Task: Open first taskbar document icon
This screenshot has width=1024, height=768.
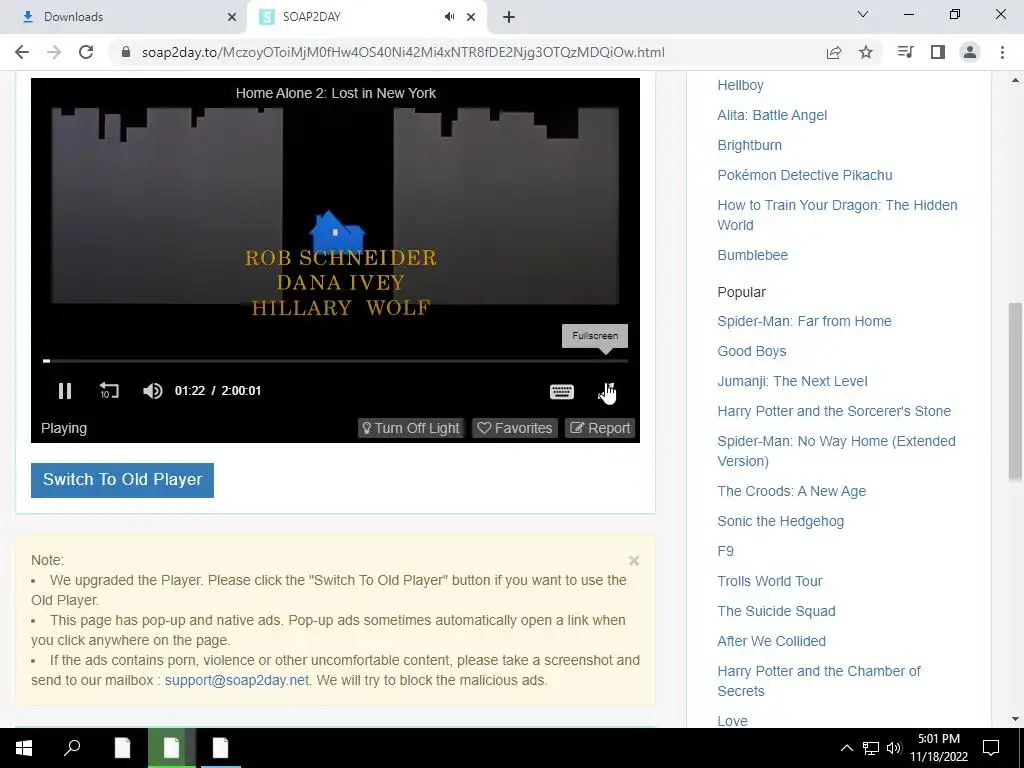Action: [x=122, y=748]
